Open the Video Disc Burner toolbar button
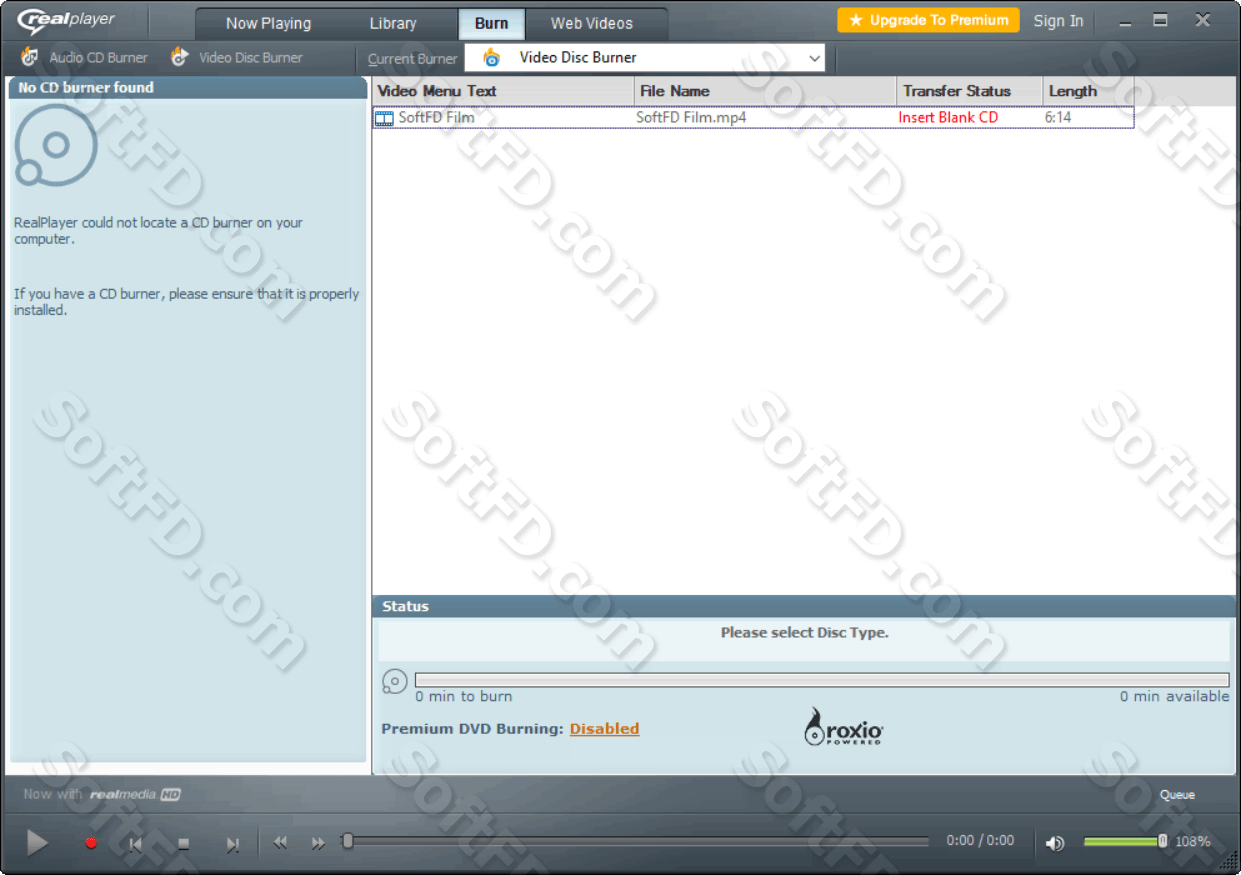 (x=236, y=58)
